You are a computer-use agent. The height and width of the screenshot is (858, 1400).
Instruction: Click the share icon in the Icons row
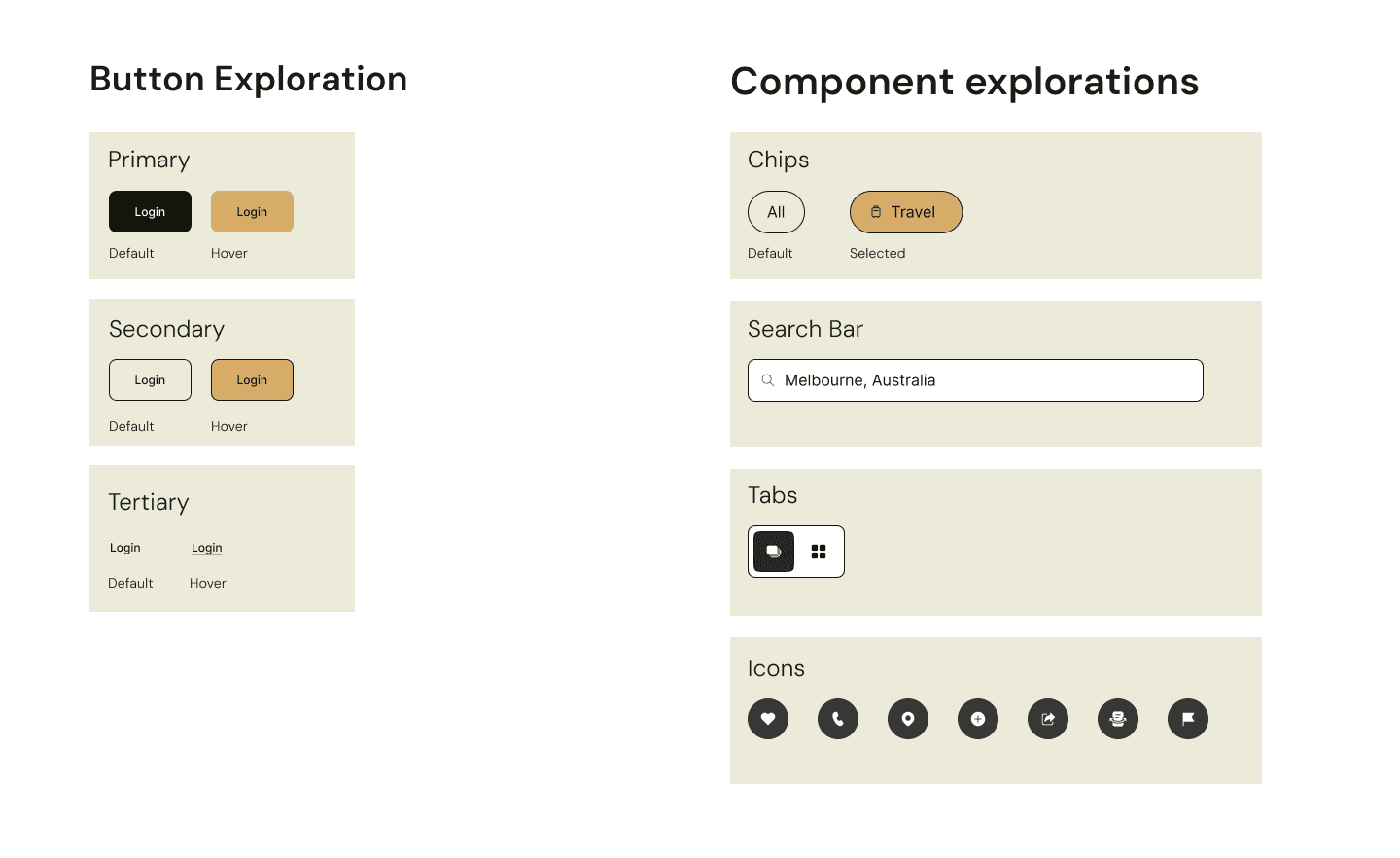(1048, 719)
